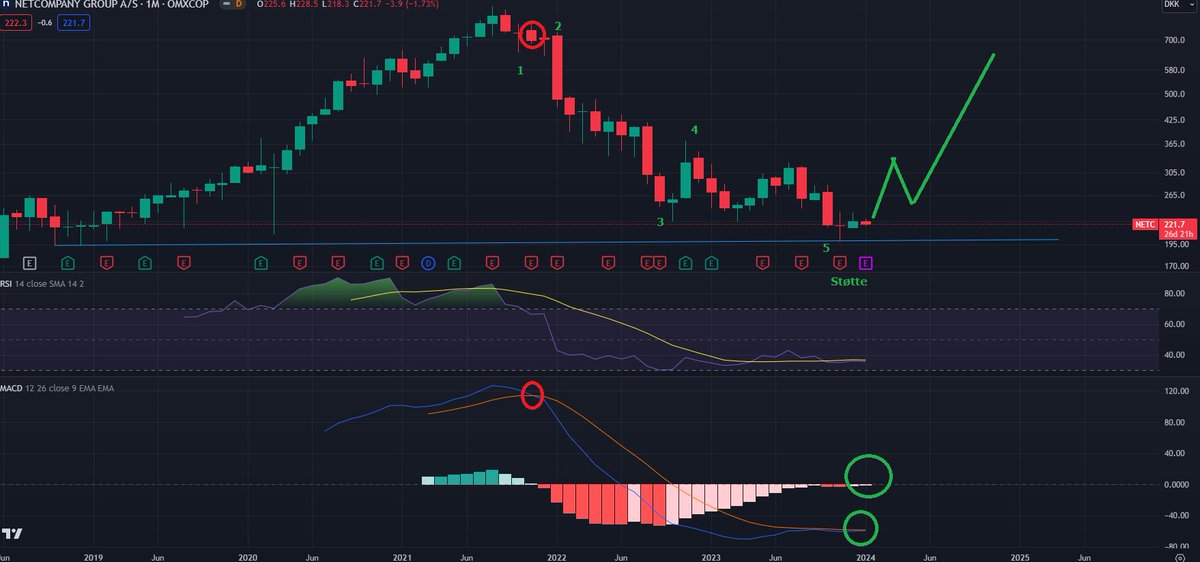Click the RSI 80.00 scale label
Viewport: 1200px width, 562px height.
(1174, 294)
